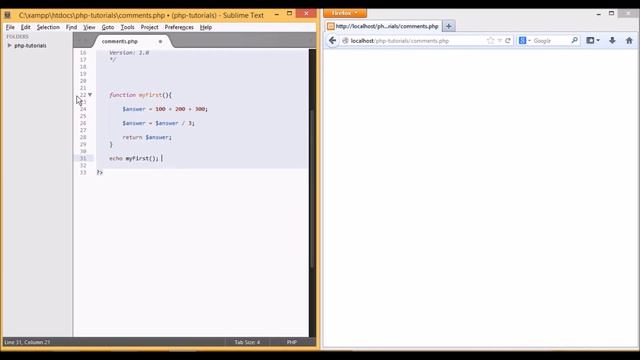This screenshot has width=640, height=360.
Task: Maximize the Sublime Text window
Action: tap(289, 13)
